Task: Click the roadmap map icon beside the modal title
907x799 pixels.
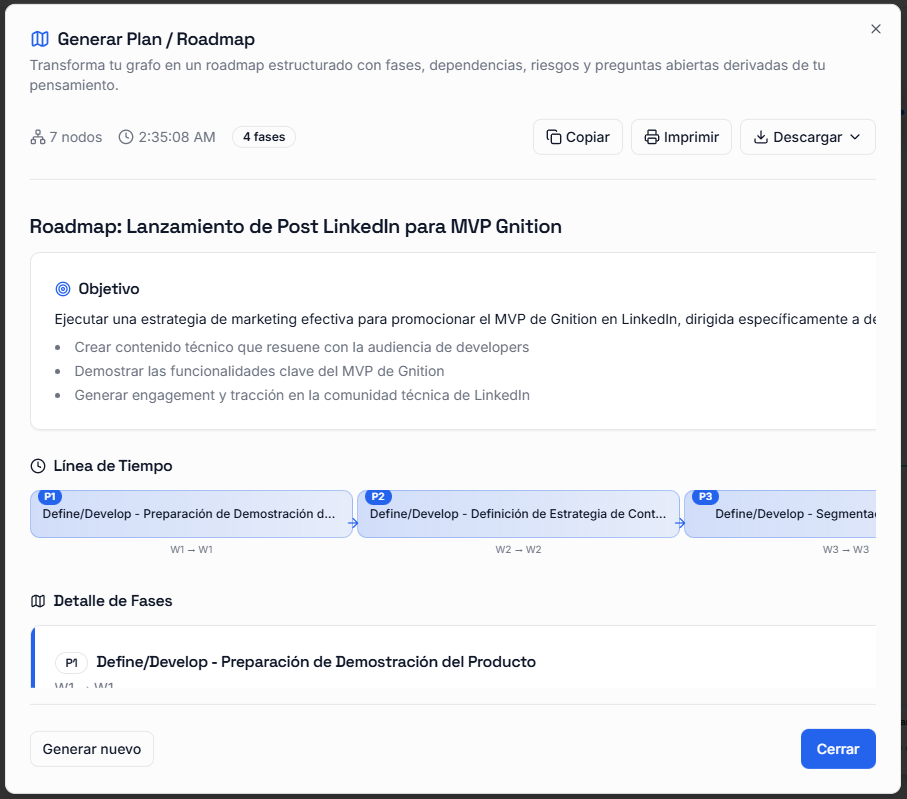Action: pos(38,39)
